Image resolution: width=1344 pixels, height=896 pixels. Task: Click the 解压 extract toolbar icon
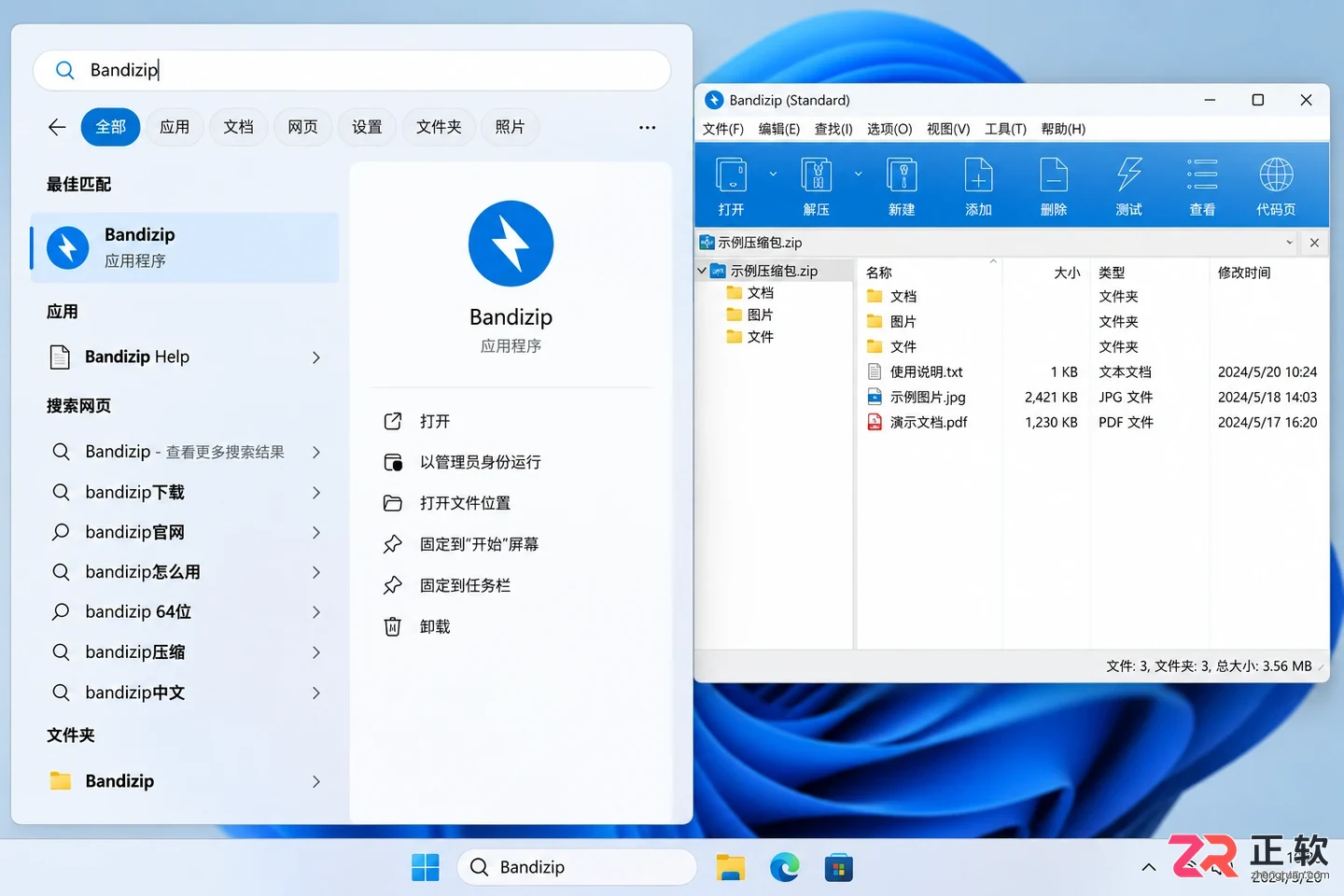pyautogui.click(x=817, y=175)
